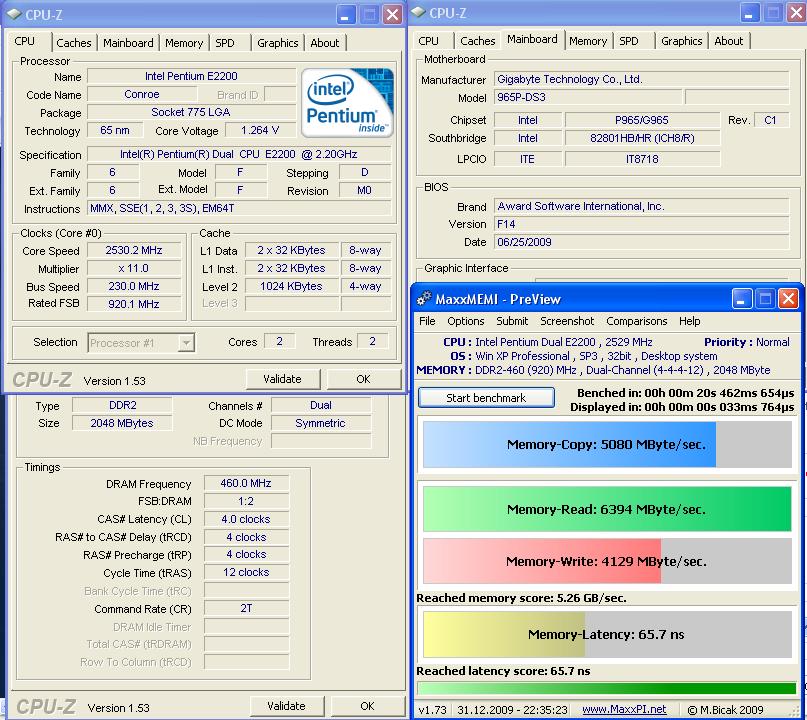This screenshot has height=720, width=807.
Task: Select CPU tab in right CPU-Z window
Action: [x=428, y=41]
